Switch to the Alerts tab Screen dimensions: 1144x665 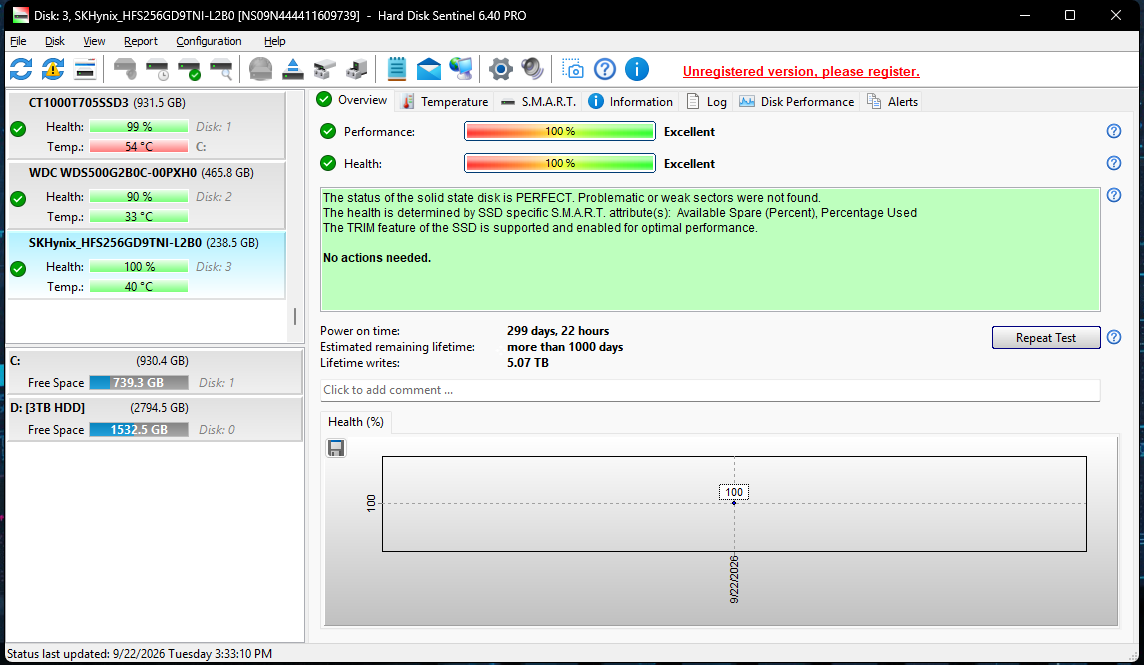tap(892, 101)
